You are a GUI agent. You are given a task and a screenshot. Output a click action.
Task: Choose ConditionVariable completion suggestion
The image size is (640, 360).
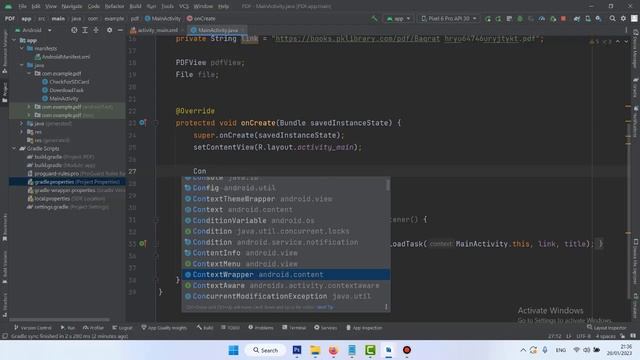pos(286,220)
